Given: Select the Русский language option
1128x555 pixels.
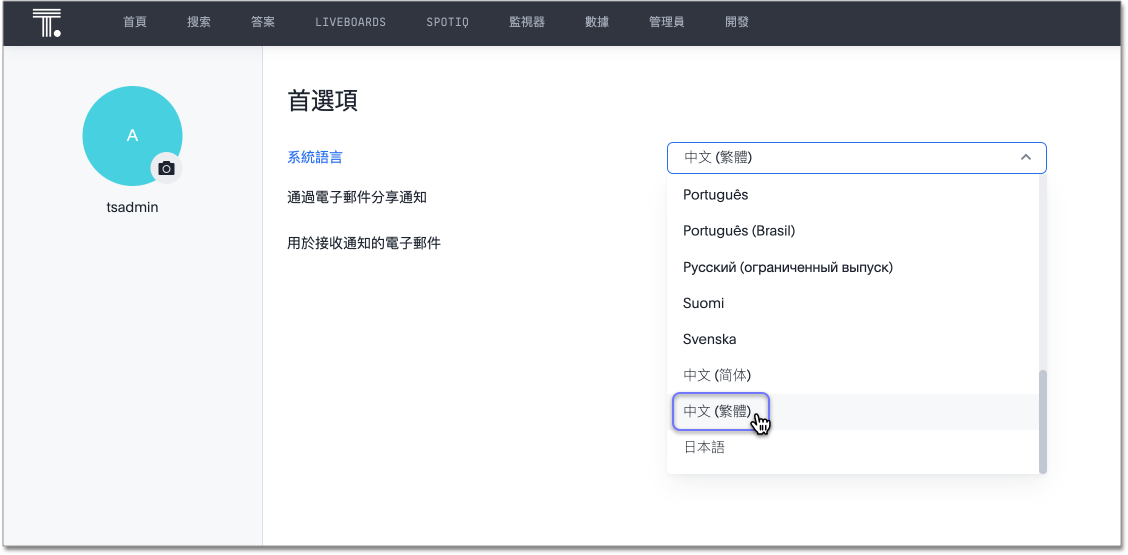Looking at the screenshot, I should click(x=787, y=267).
